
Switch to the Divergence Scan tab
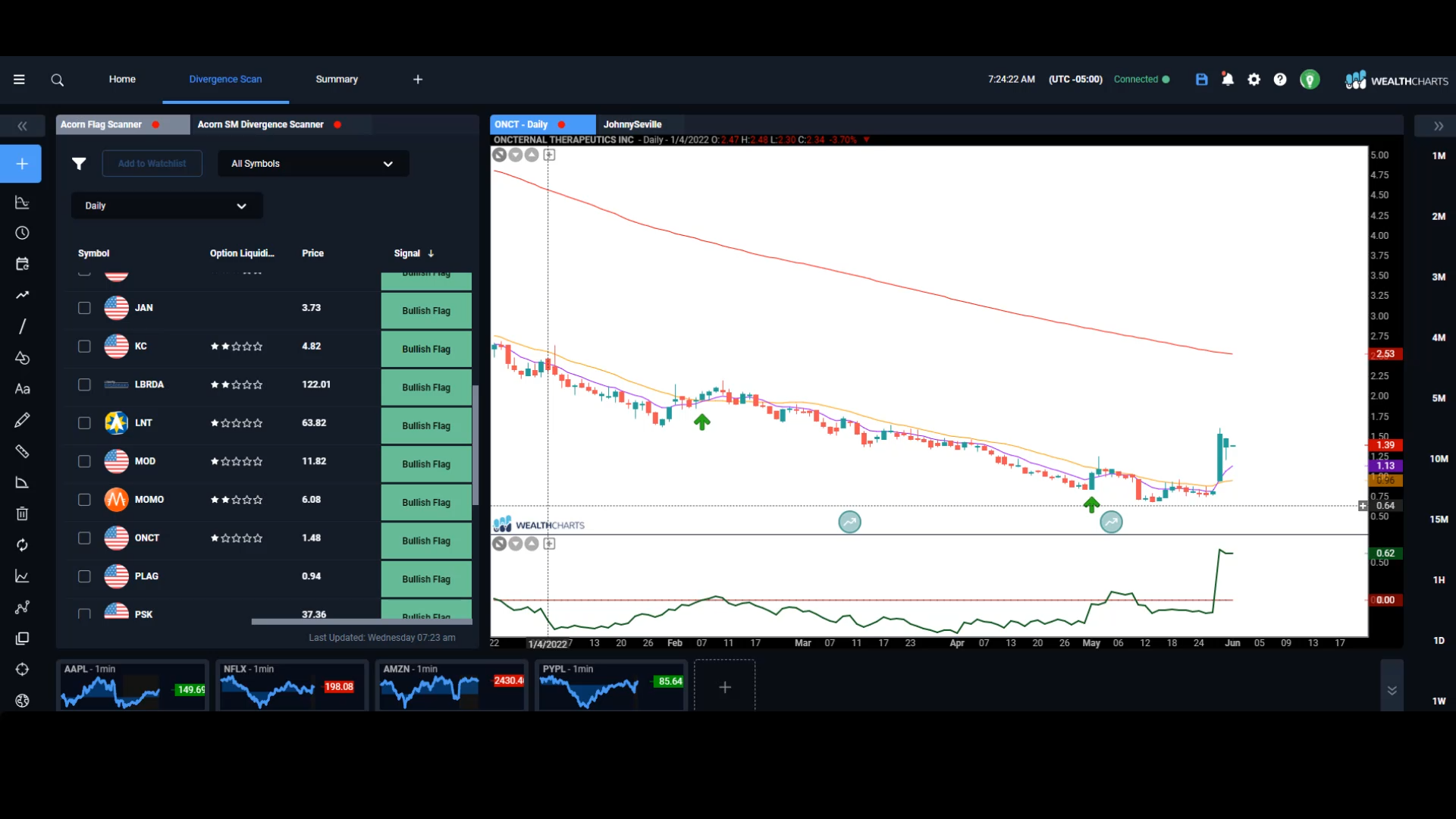225,79
